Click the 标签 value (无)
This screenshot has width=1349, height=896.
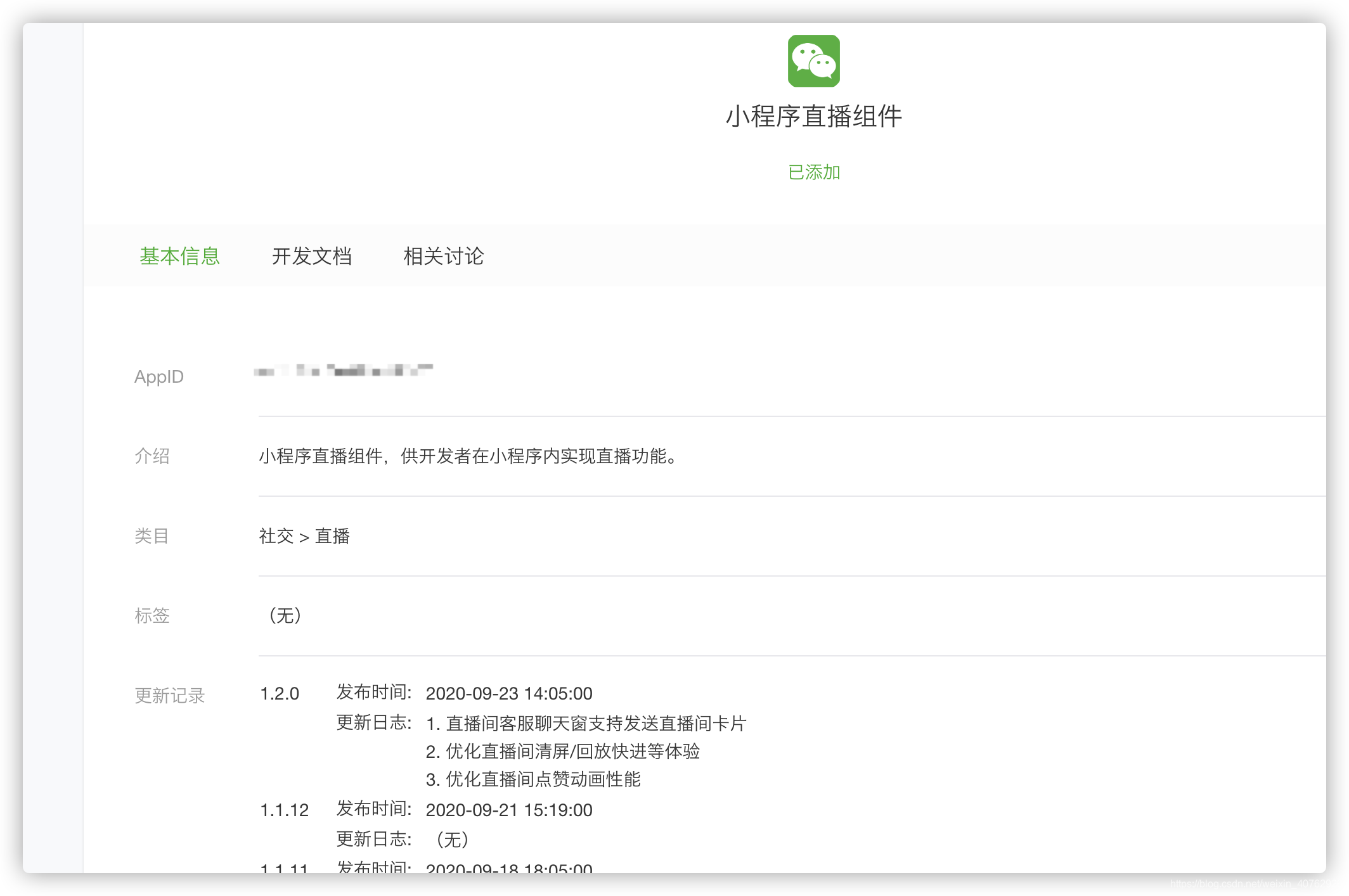pos(285,615)
